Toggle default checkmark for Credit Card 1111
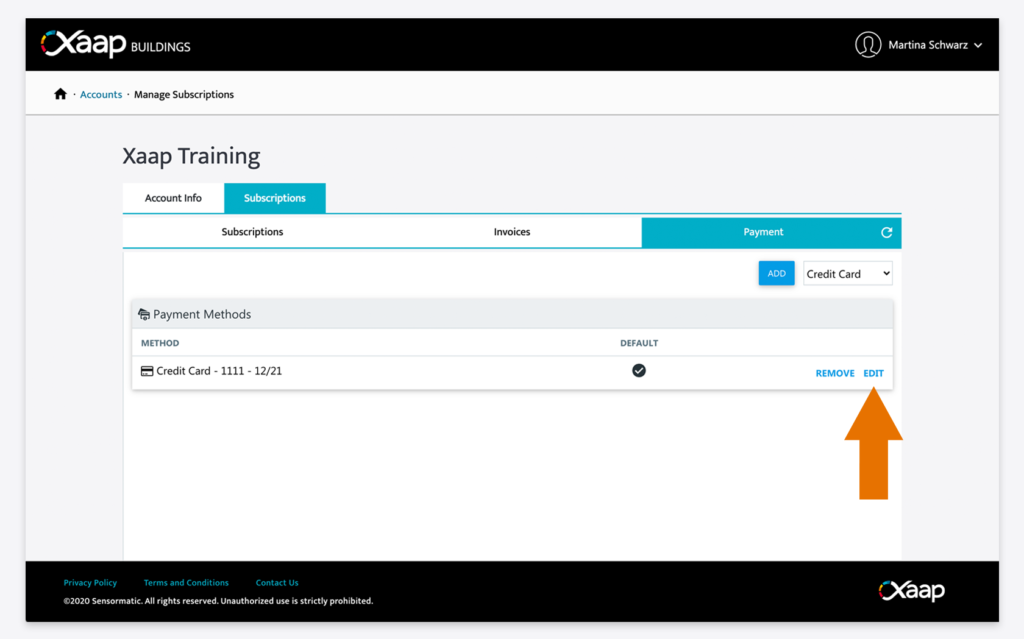Viewport: 1024px width, 639px height. (639, 370)
